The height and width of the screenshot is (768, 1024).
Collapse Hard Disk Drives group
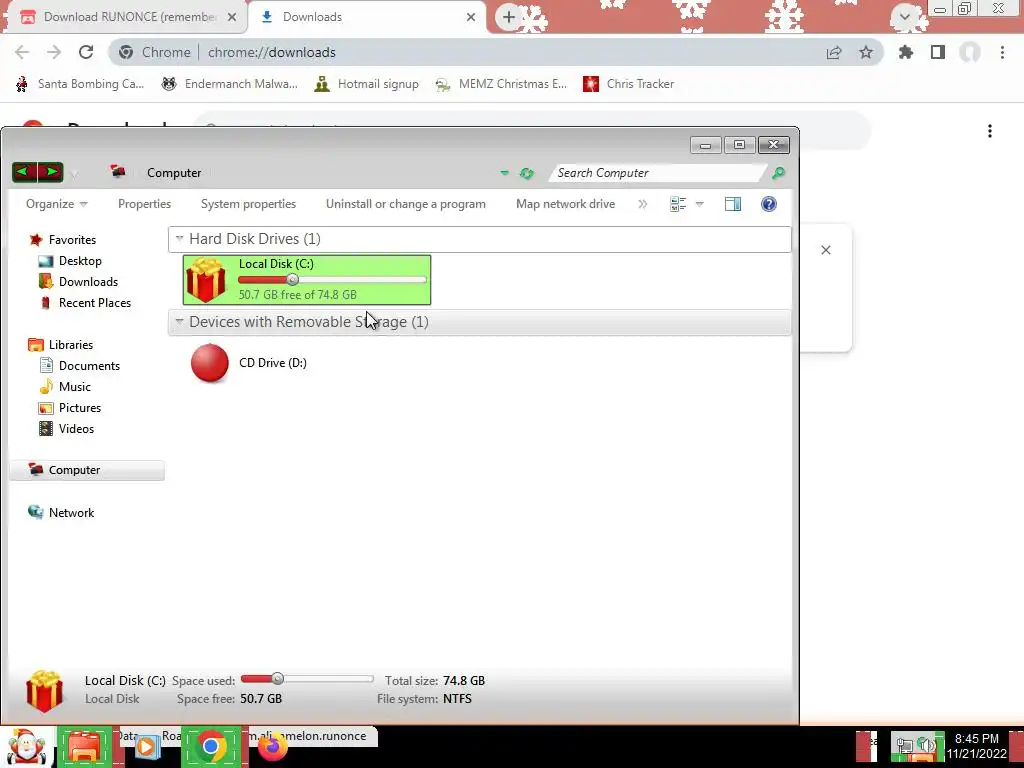pos(180,239)
